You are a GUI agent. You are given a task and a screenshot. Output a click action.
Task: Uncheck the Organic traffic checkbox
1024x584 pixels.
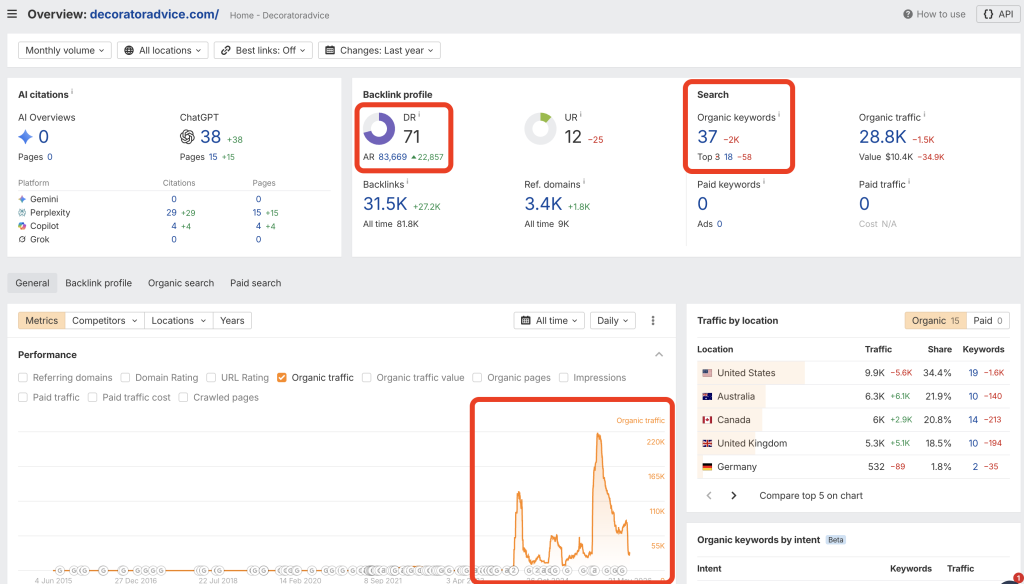[x=281, y=378]
